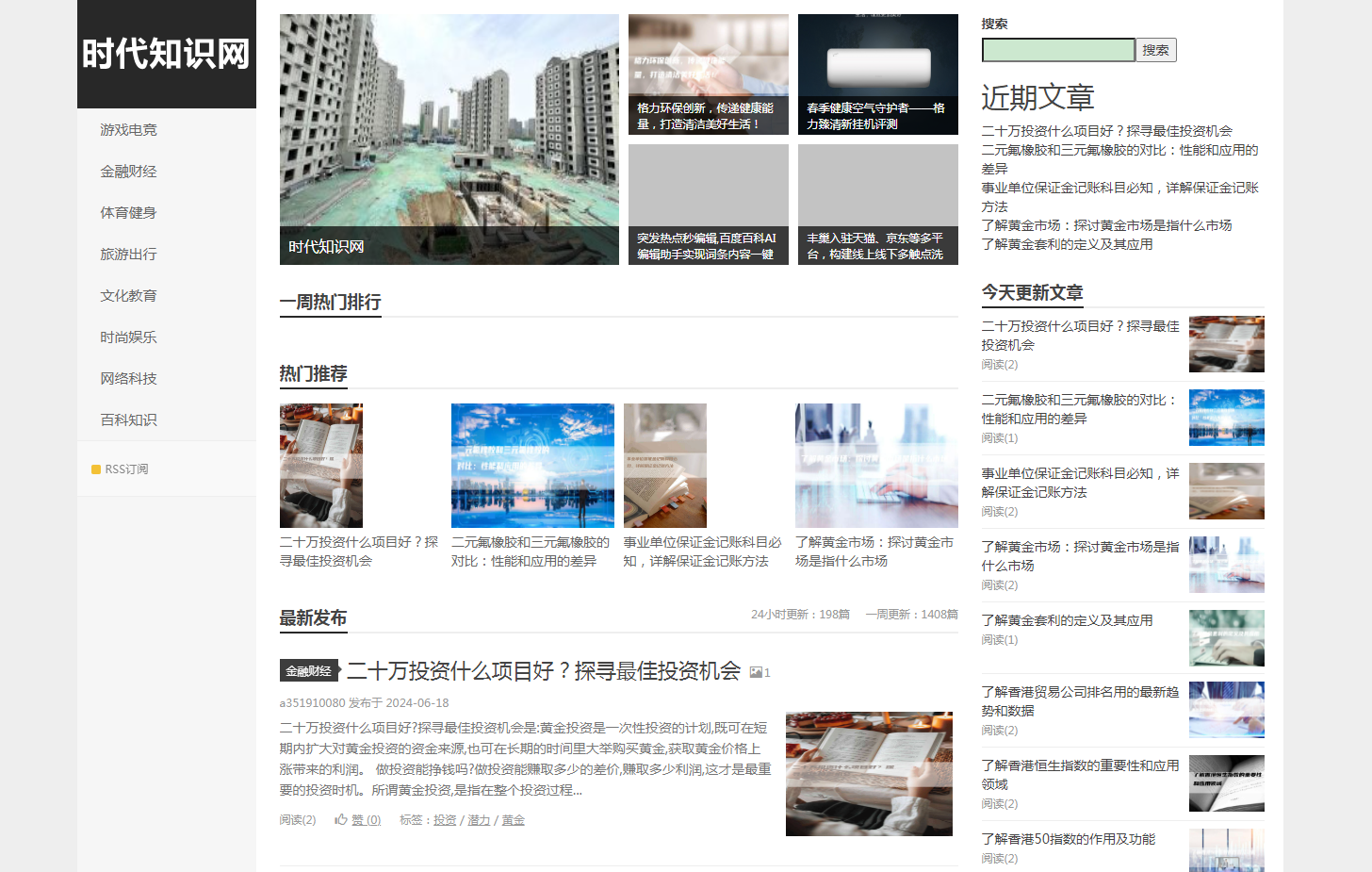Click the image count icon beside the article title
The height and width of the screenshot is (872, 1372).
coord(756,672)
